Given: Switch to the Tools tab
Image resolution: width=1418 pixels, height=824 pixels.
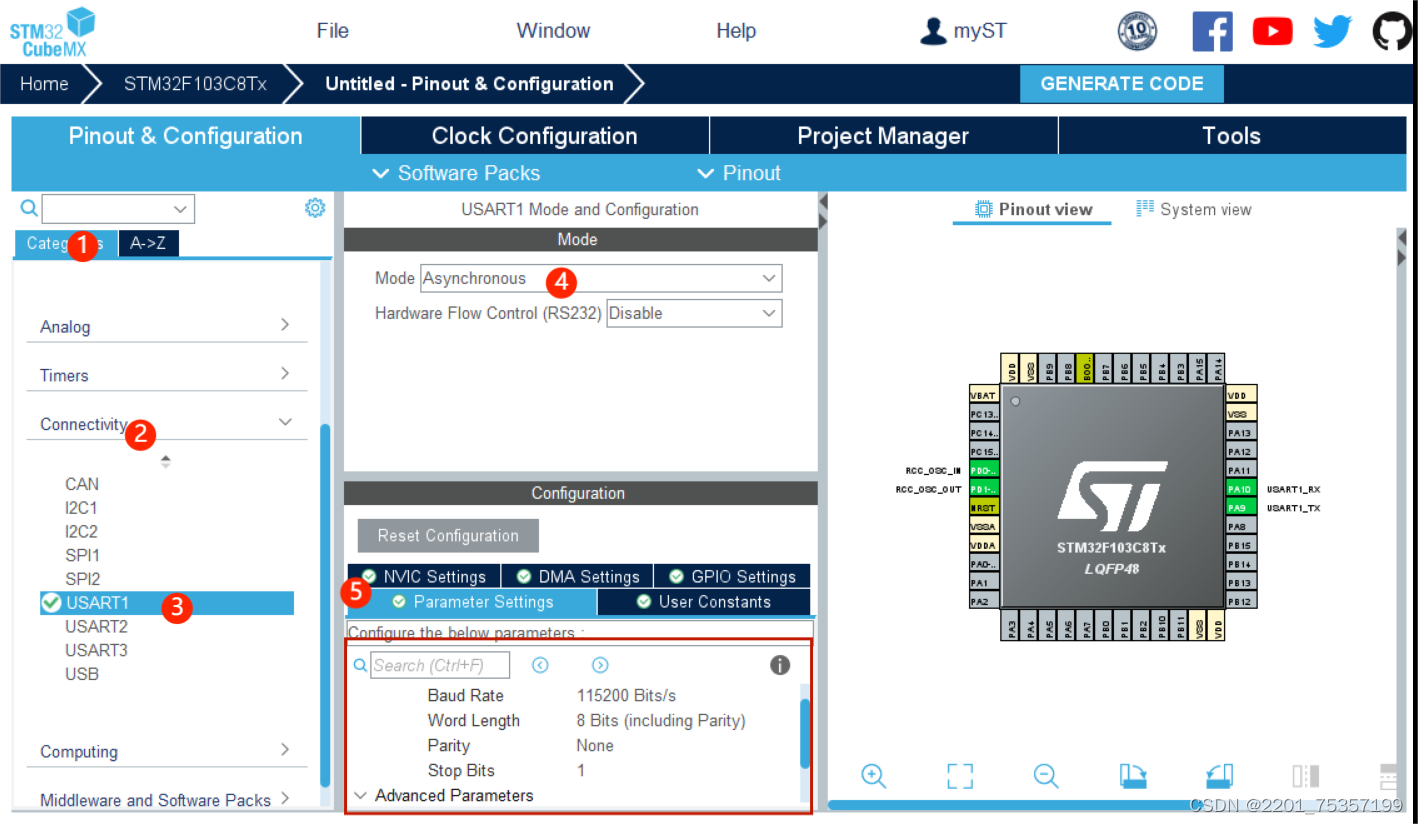Looking at the screenshot, I should click(x=1232, y=136).
